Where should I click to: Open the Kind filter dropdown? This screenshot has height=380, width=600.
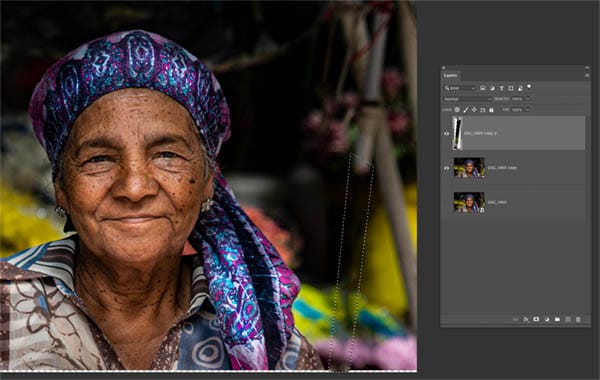point(460,88)
